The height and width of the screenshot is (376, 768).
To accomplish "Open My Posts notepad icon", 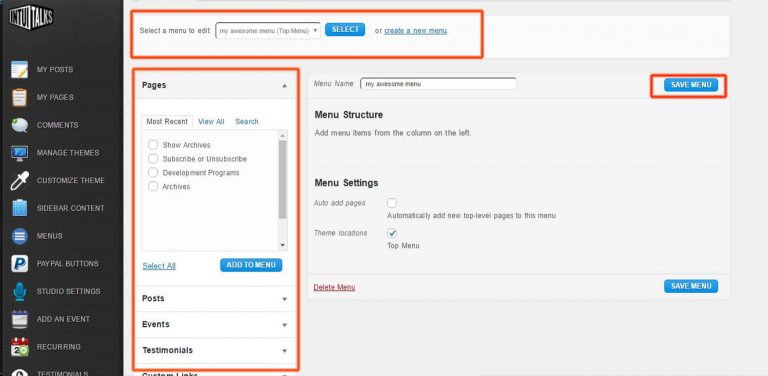I will tap(20, 70).
